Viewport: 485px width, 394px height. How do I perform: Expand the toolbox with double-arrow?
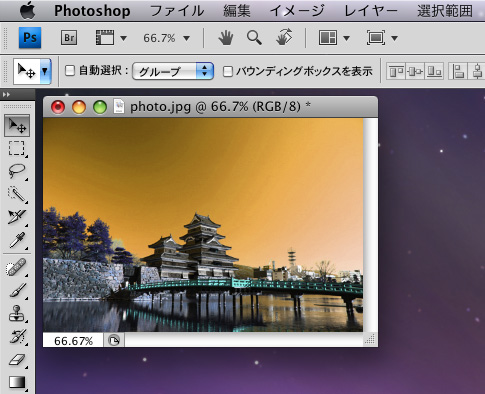pos(6,95)
